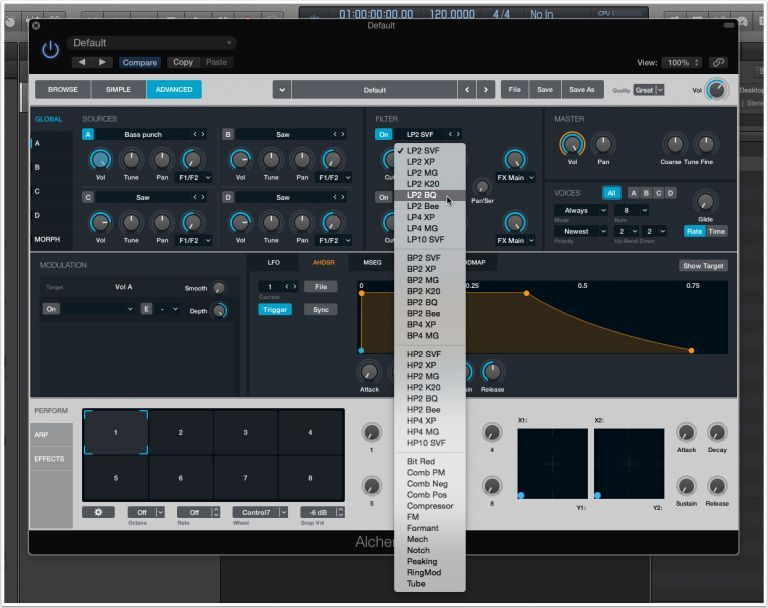Go to next preset with right arrow

tap(102, 62)
